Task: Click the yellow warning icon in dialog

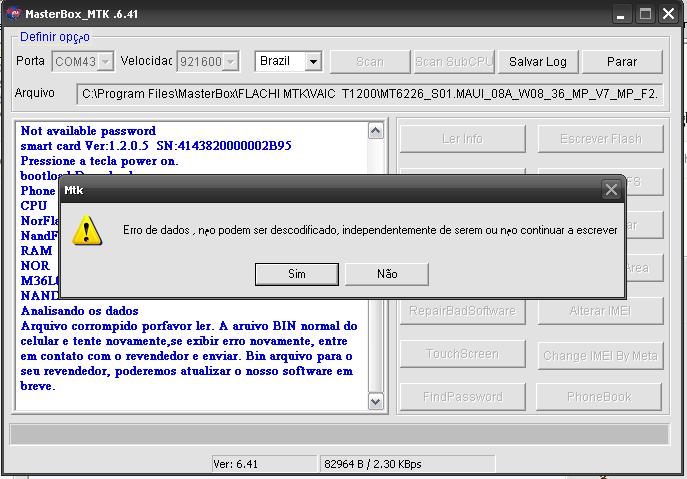Action: pyautogui.click(x=87, y=230)
